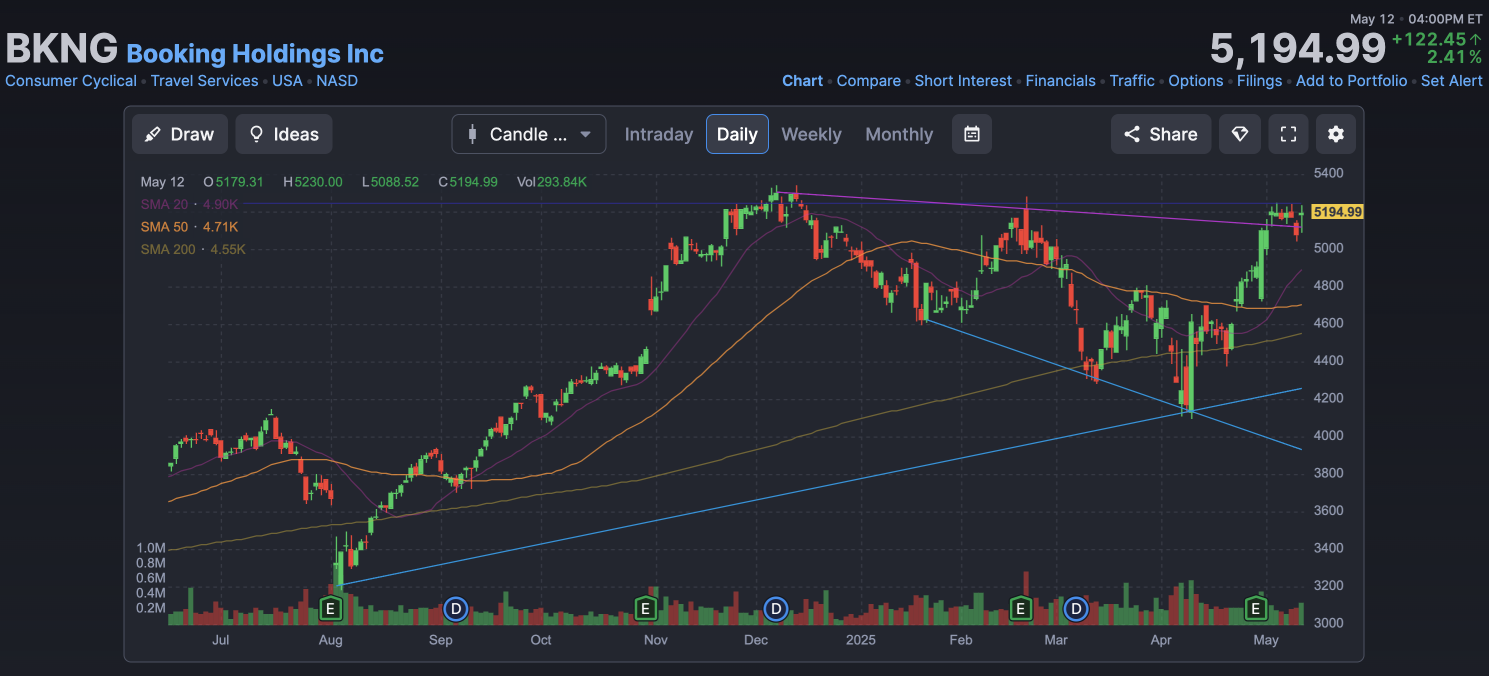1489x676 pixels.
Task: Click the 2.41% change percentage
Action: [x=1454, y=57]
